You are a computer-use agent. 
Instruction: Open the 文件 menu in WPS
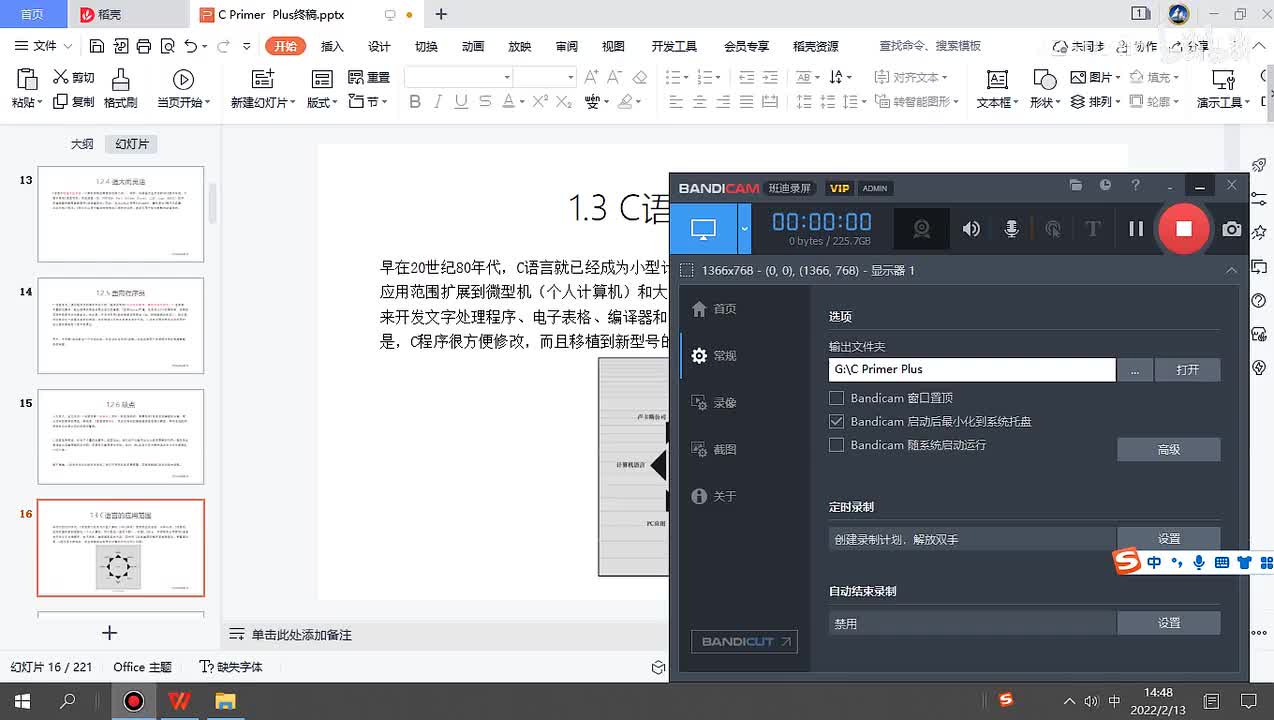point(44,46)
